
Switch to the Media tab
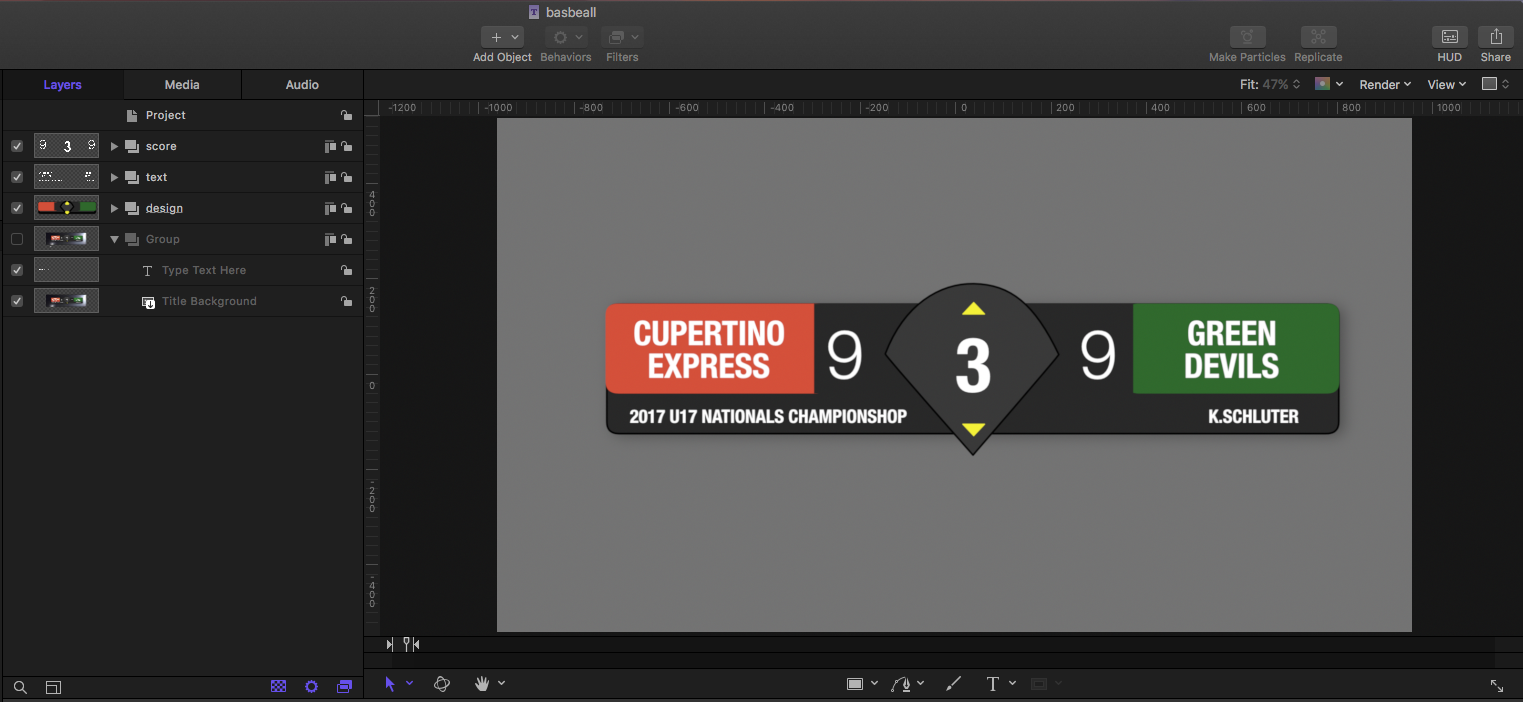pos(181,84)
